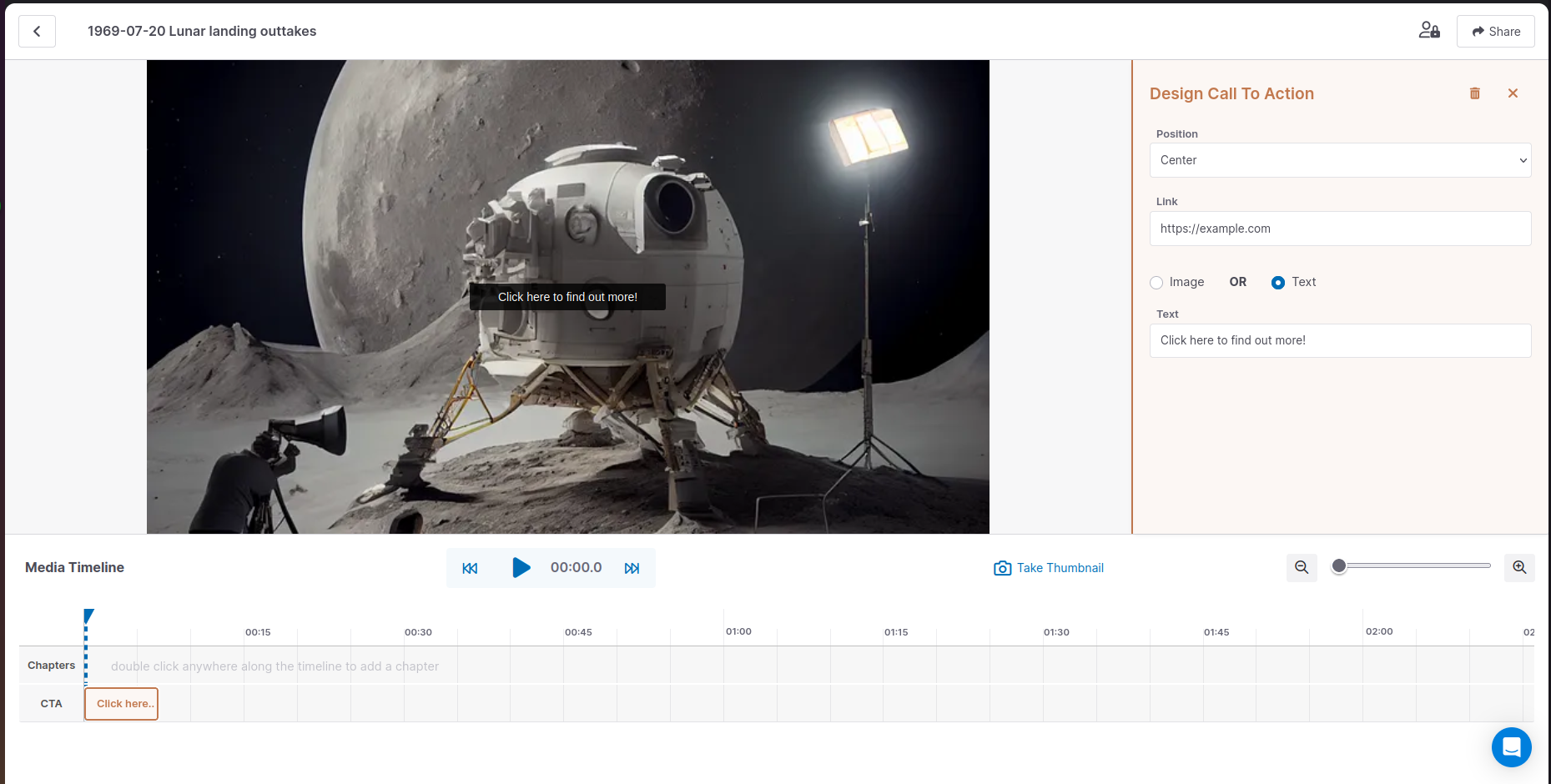Screen dimensions: 1551x784
Task: Select the Image radio button
Action: 1156,283
